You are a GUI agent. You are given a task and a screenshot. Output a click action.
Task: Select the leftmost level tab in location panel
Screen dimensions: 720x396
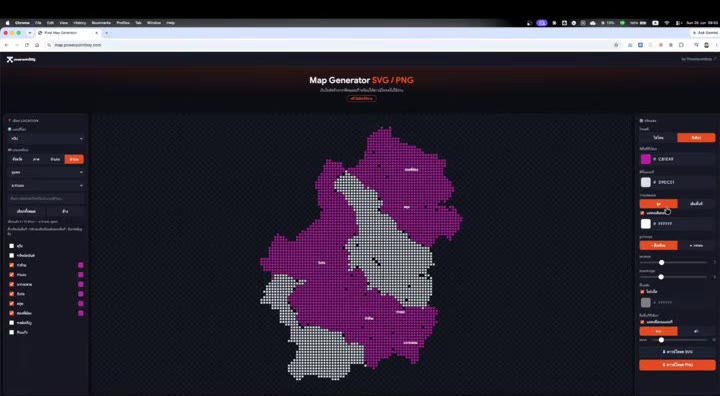(17, 159)
